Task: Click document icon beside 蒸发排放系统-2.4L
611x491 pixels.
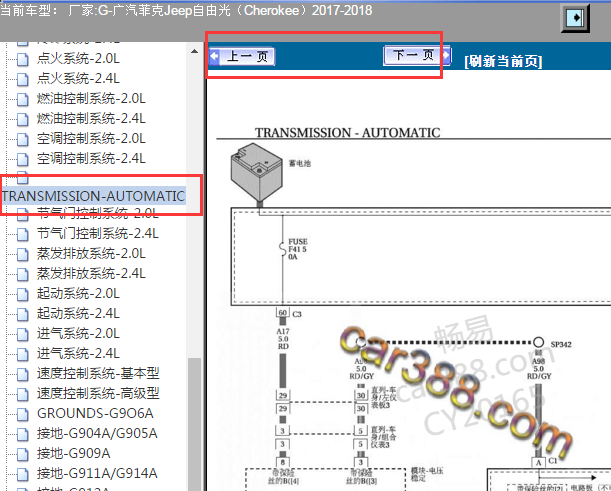Action: 23,274
